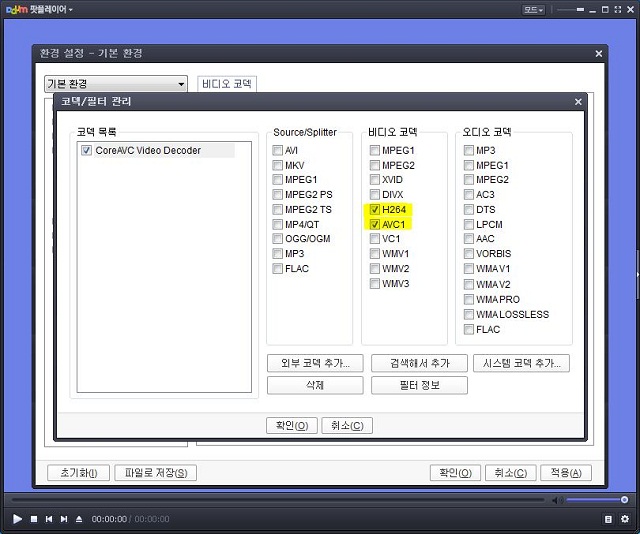Check MP4/QT splitter option
Viewport: 640px width, 534px height.
click(x=278, y=225)
